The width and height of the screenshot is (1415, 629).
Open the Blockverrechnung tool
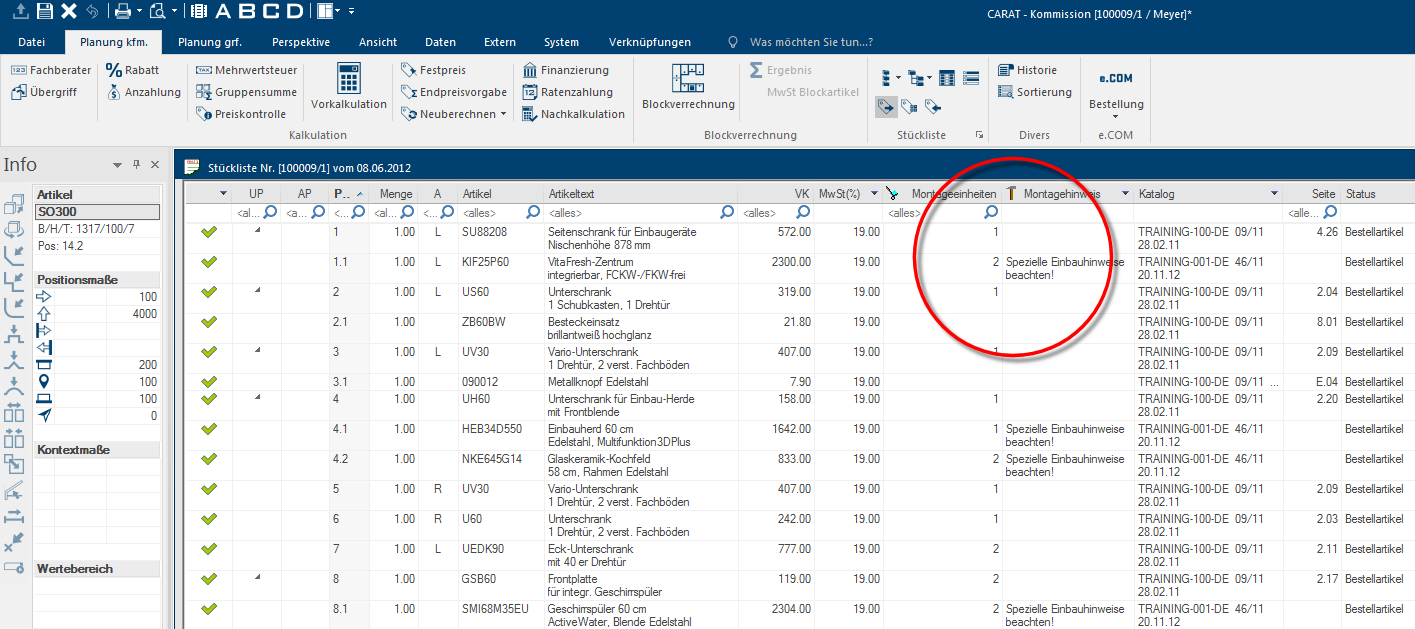pos(687,79)
